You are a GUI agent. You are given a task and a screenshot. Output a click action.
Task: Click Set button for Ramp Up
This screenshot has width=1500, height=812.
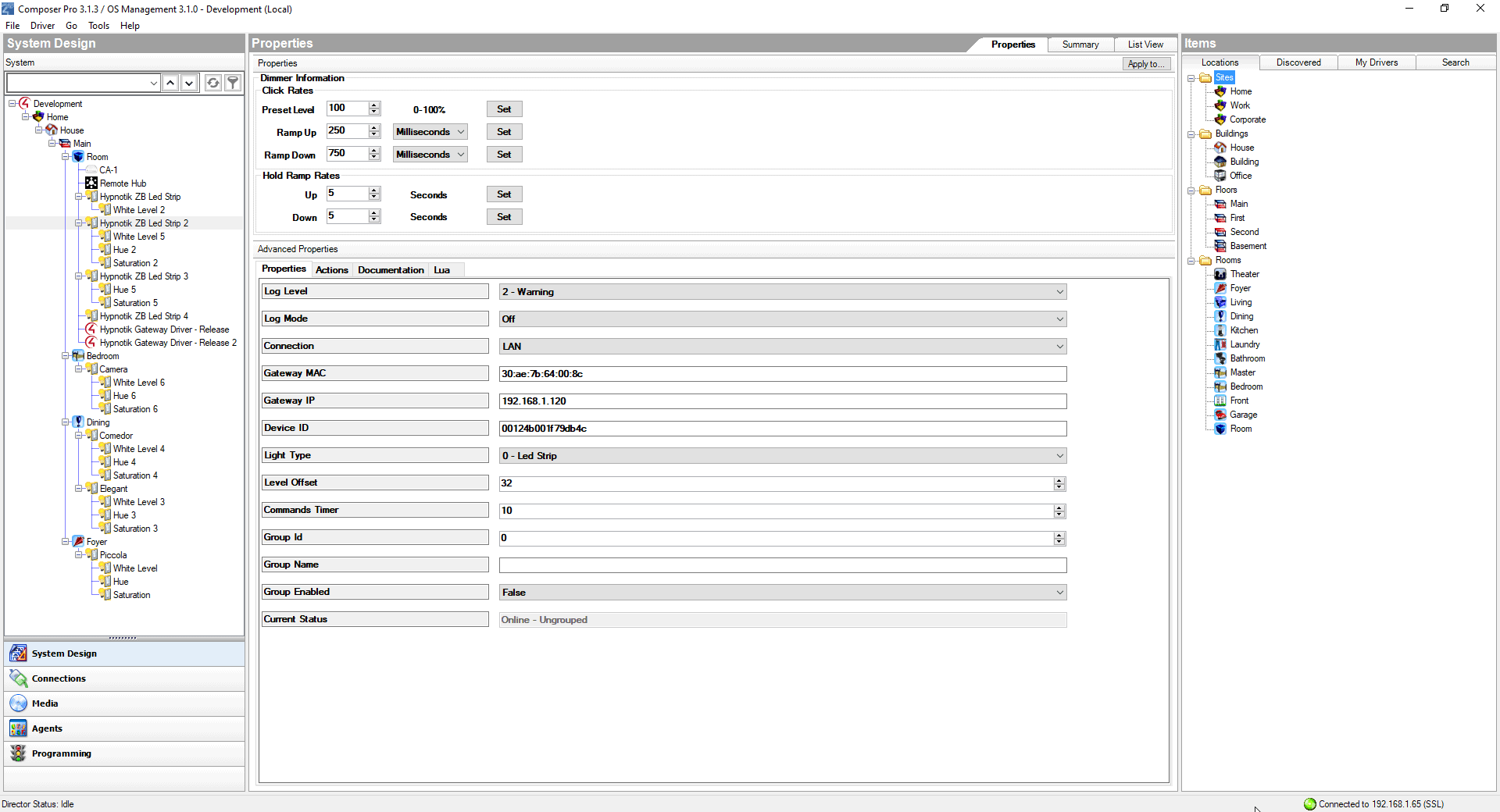tap(504, 132)
